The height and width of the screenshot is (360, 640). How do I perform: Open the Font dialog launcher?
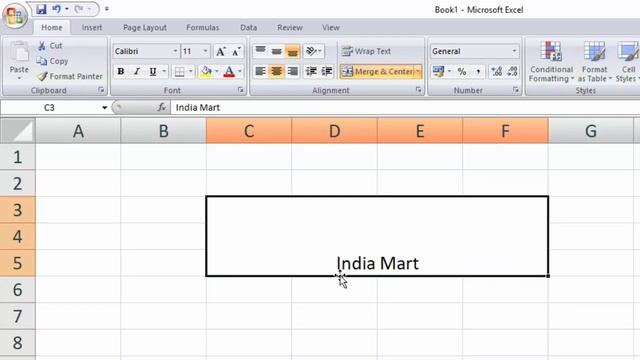point(240,90)
